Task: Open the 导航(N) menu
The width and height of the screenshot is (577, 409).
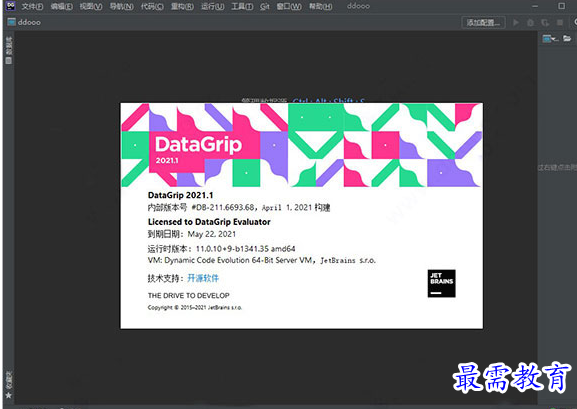Action: 121,7
